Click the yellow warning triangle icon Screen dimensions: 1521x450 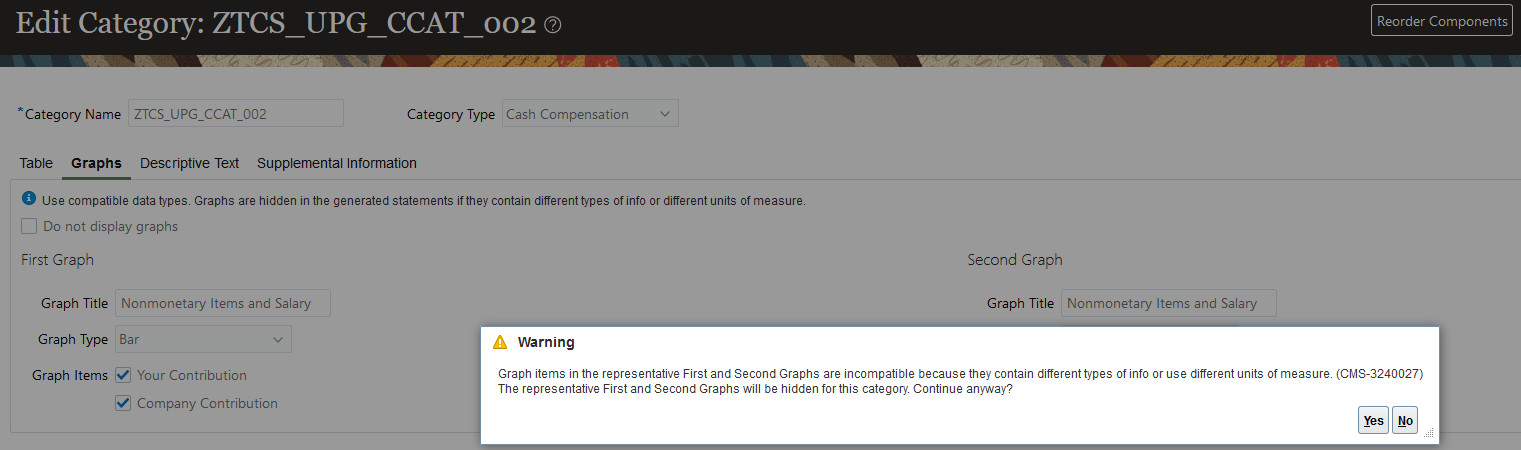(x=500, y=342)
